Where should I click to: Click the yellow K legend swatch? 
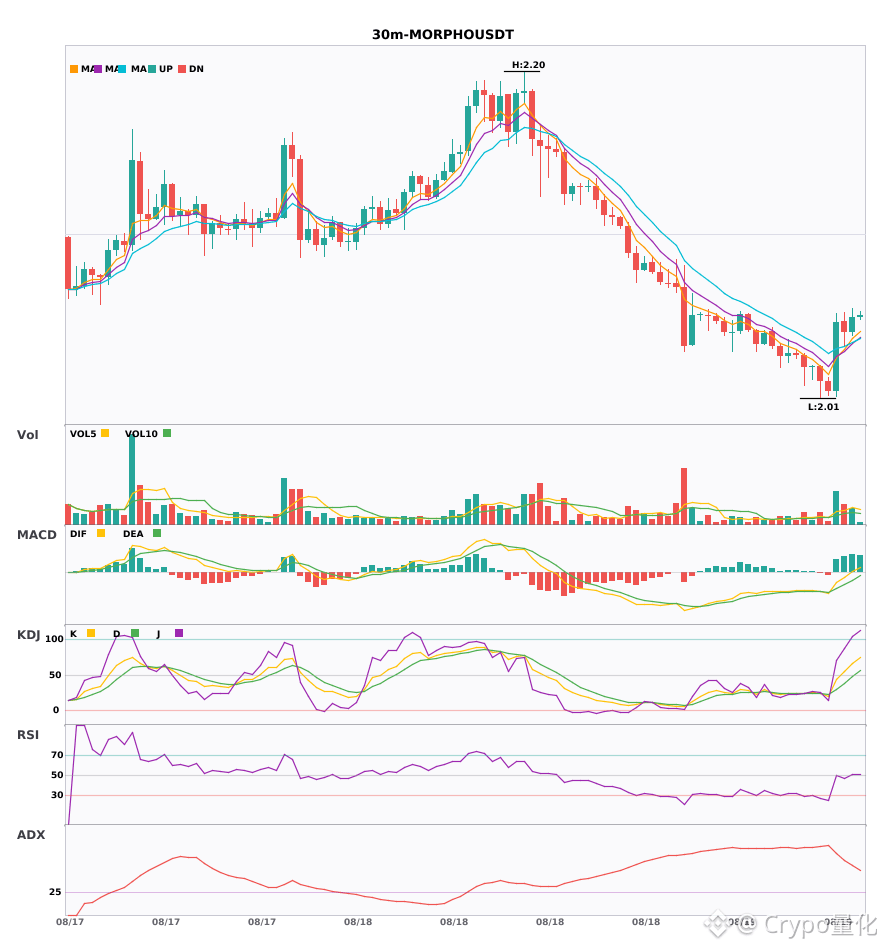pos(91,633)
